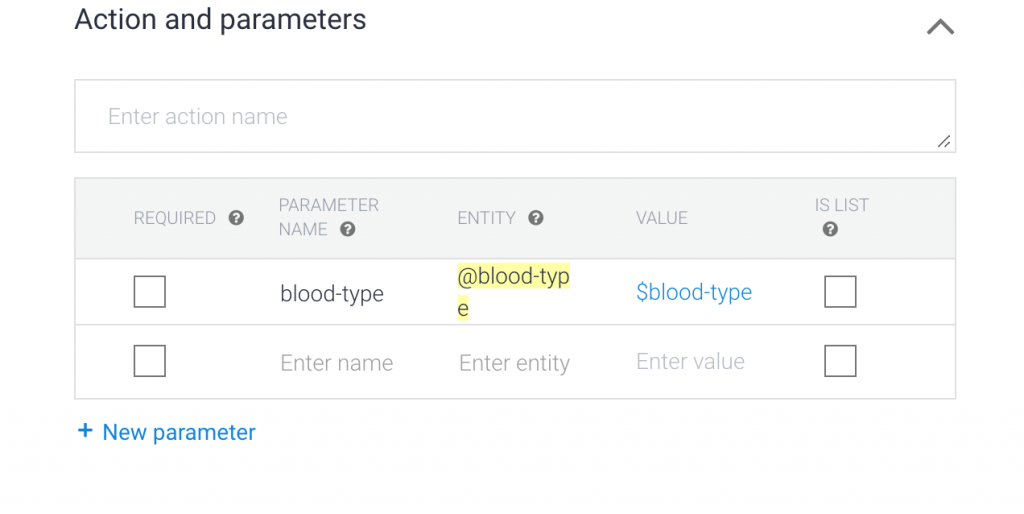Click the Enter name field
Image resolution: width=1024 pixels, height=514 pixels.
[x=337, y=363]
